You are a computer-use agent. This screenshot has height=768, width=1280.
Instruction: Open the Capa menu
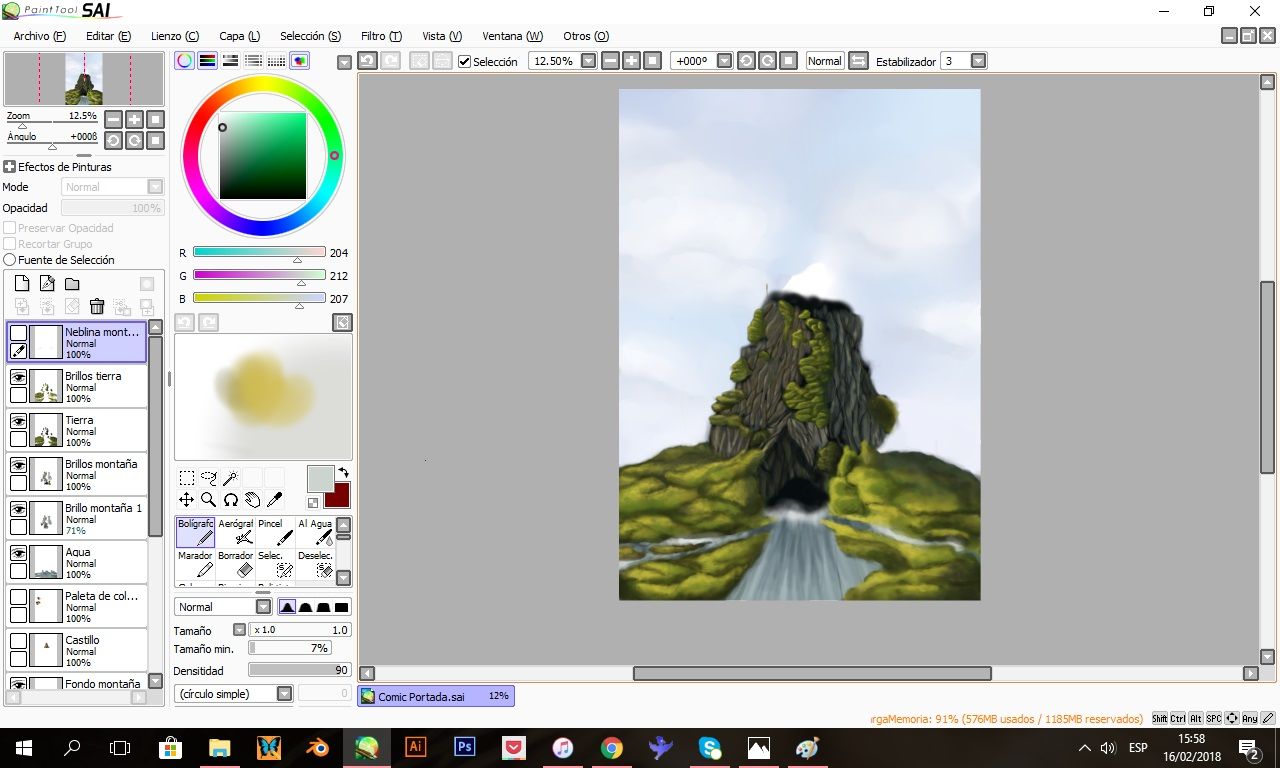pos(240,36)
